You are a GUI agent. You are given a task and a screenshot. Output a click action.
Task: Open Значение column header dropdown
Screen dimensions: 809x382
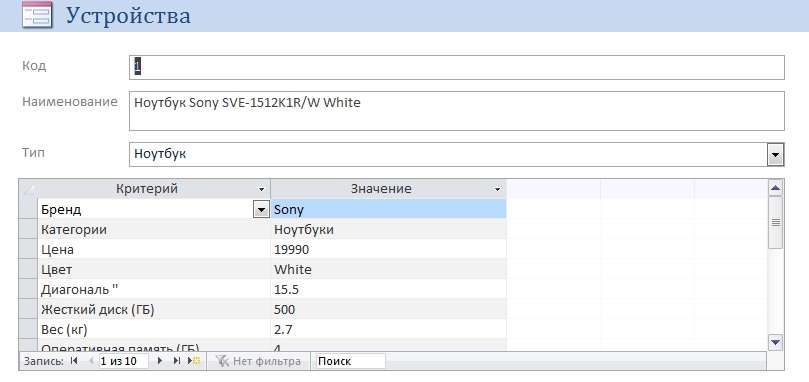pyautogui.click(x=497, y=189)
